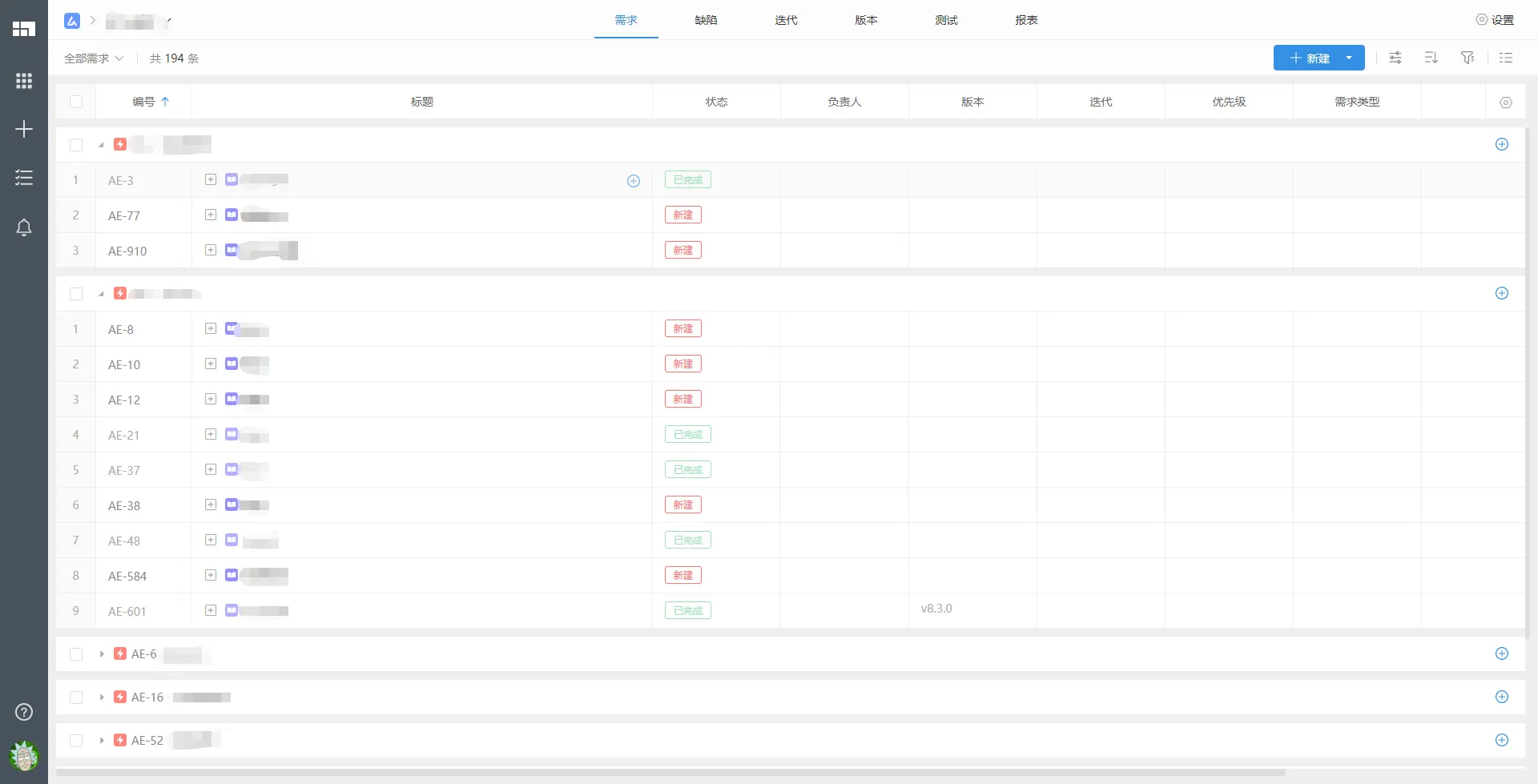Add child item on AE-3 row
The width and height of the screenshot is (1538, 784).
coord(634,181)
